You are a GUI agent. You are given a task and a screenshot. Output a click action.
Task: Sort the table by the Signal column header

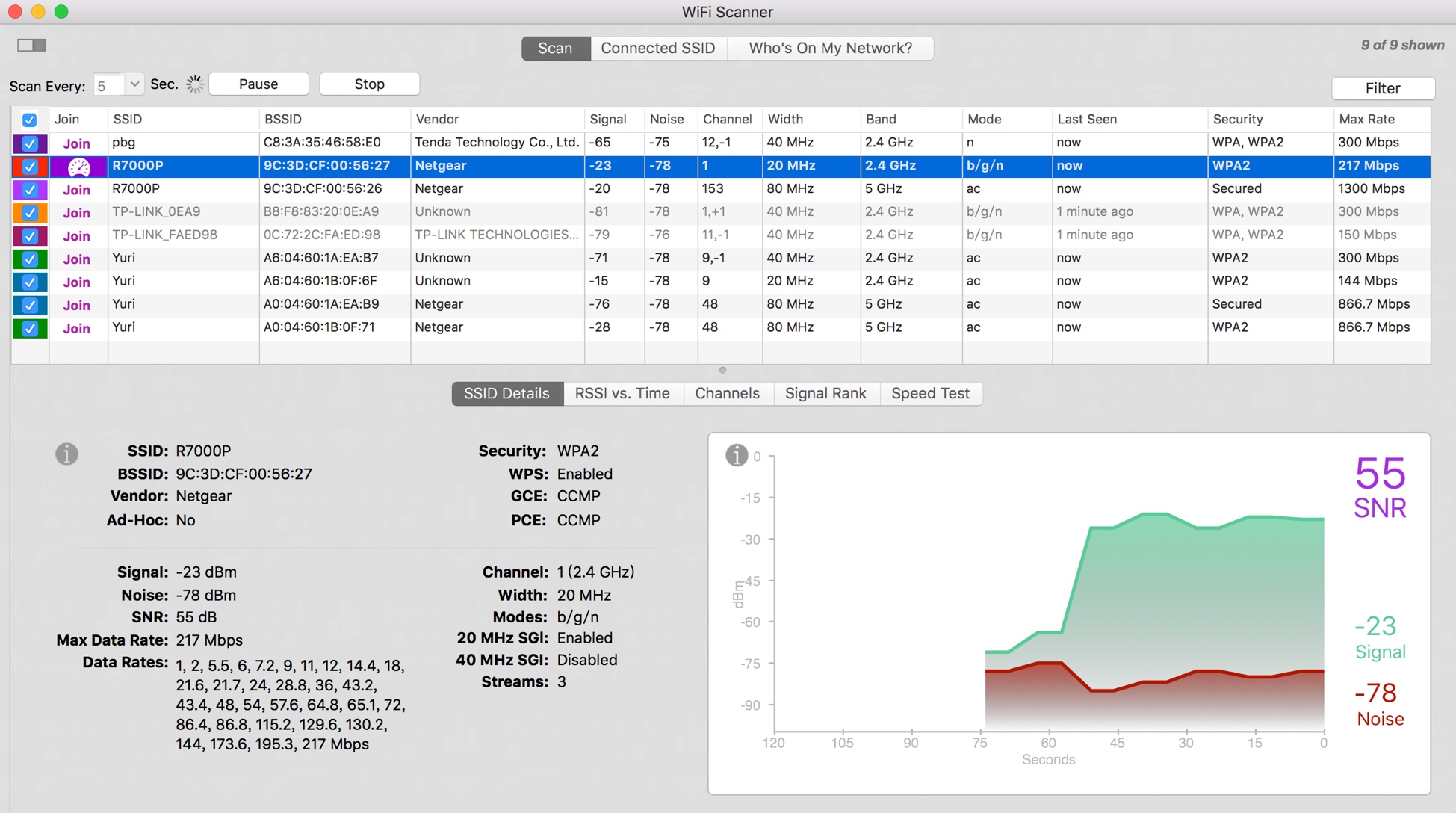(607, 120)
